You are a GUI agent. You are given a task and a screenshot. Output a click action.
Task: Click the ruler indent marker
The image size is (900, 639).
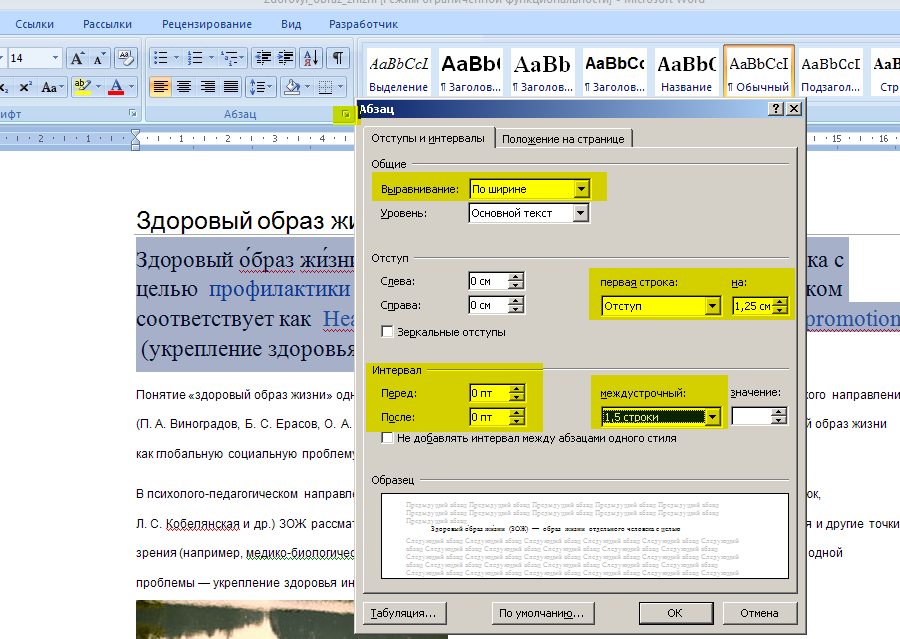tap(135, 139)
